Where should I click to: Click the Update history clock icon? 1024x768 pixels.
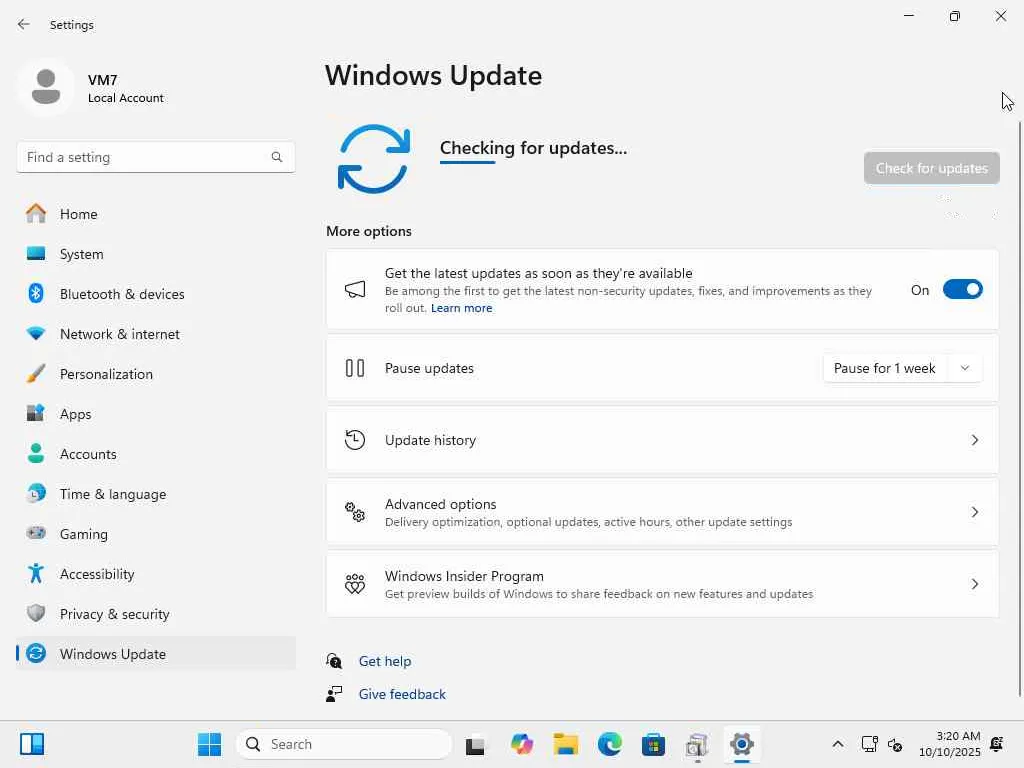coord(355,440)
